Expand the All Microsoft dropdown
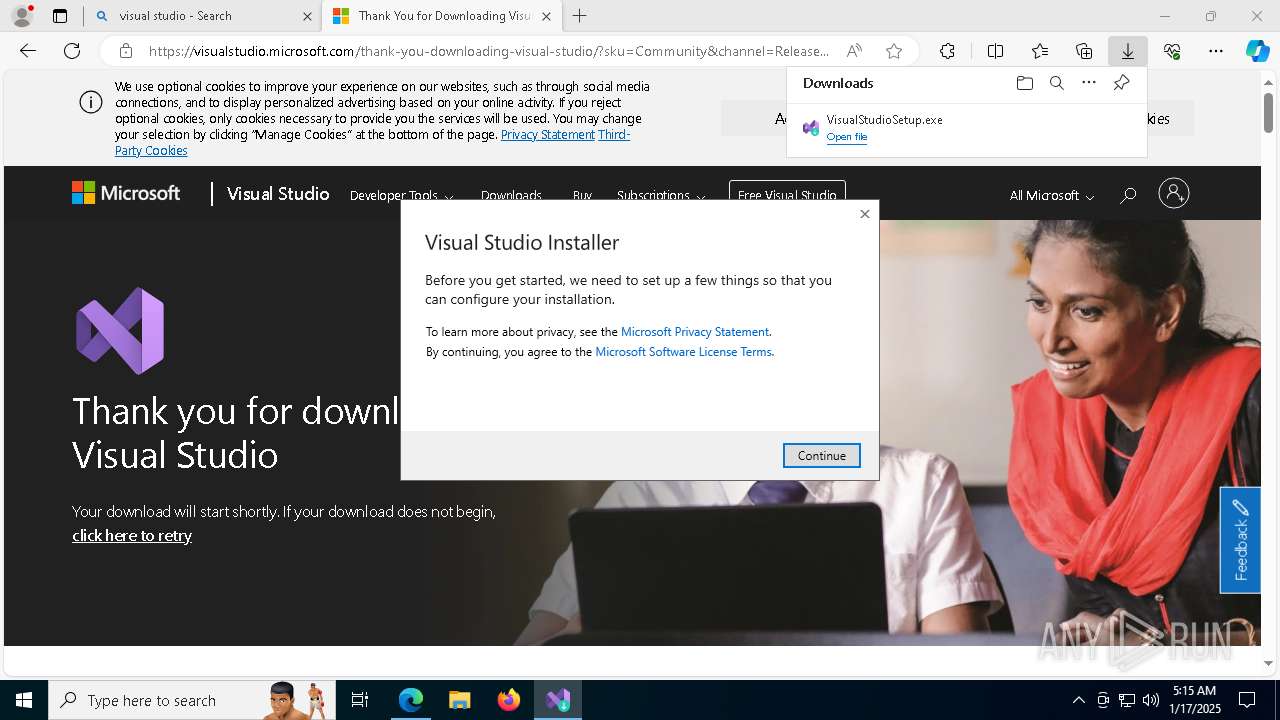The width and height of the screenshot is (1280, 720). tap(1051, 196)
